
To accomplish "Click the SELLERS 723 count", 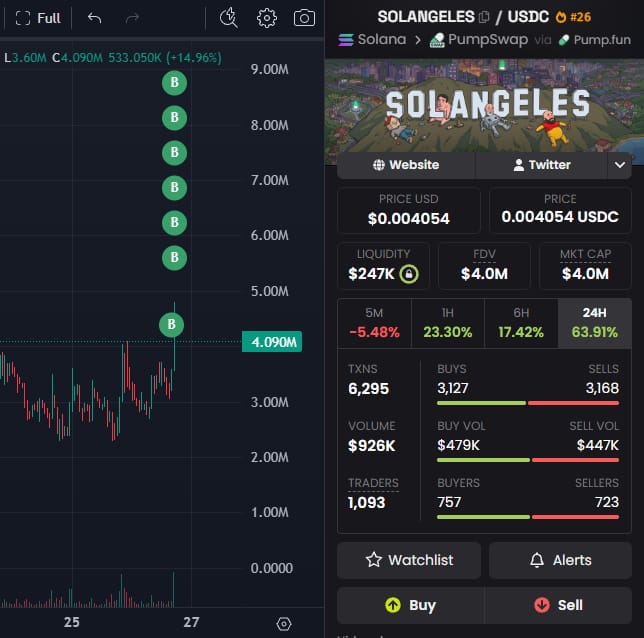I will [x=607, y=502].
